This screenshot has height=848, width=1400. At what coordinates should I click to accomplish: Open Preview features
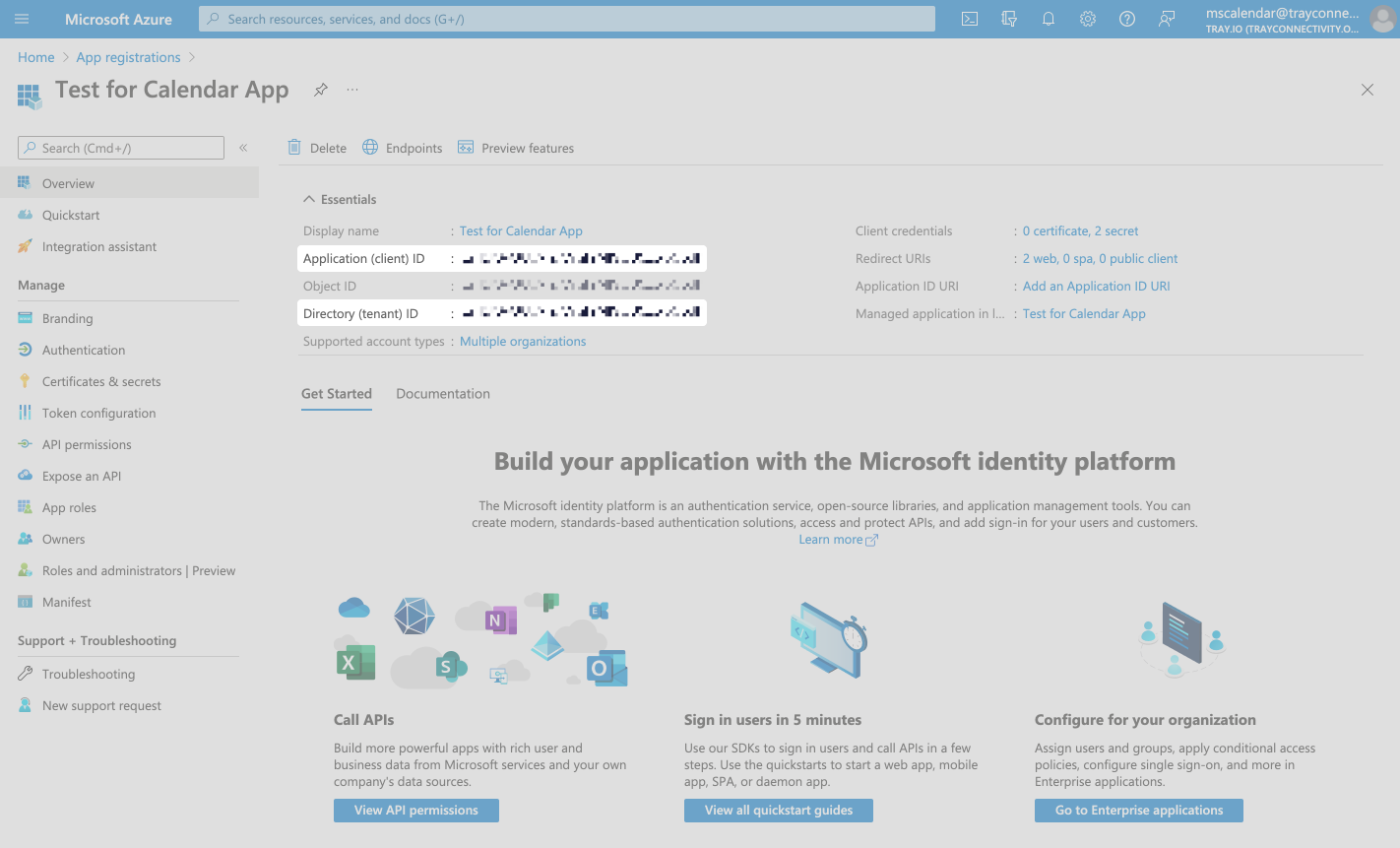coord(516,147)
